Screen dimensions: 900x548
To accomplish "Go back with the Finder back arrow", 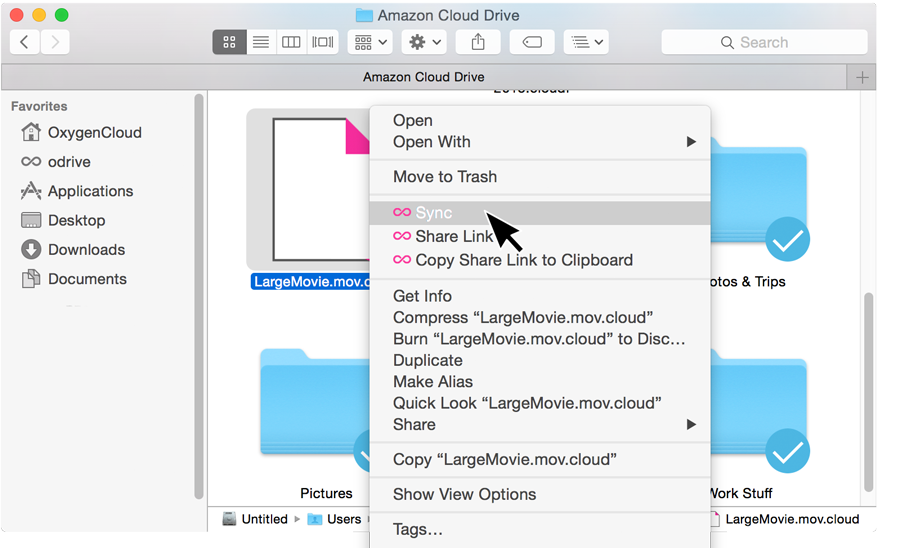I will click(x=25, y=42).
